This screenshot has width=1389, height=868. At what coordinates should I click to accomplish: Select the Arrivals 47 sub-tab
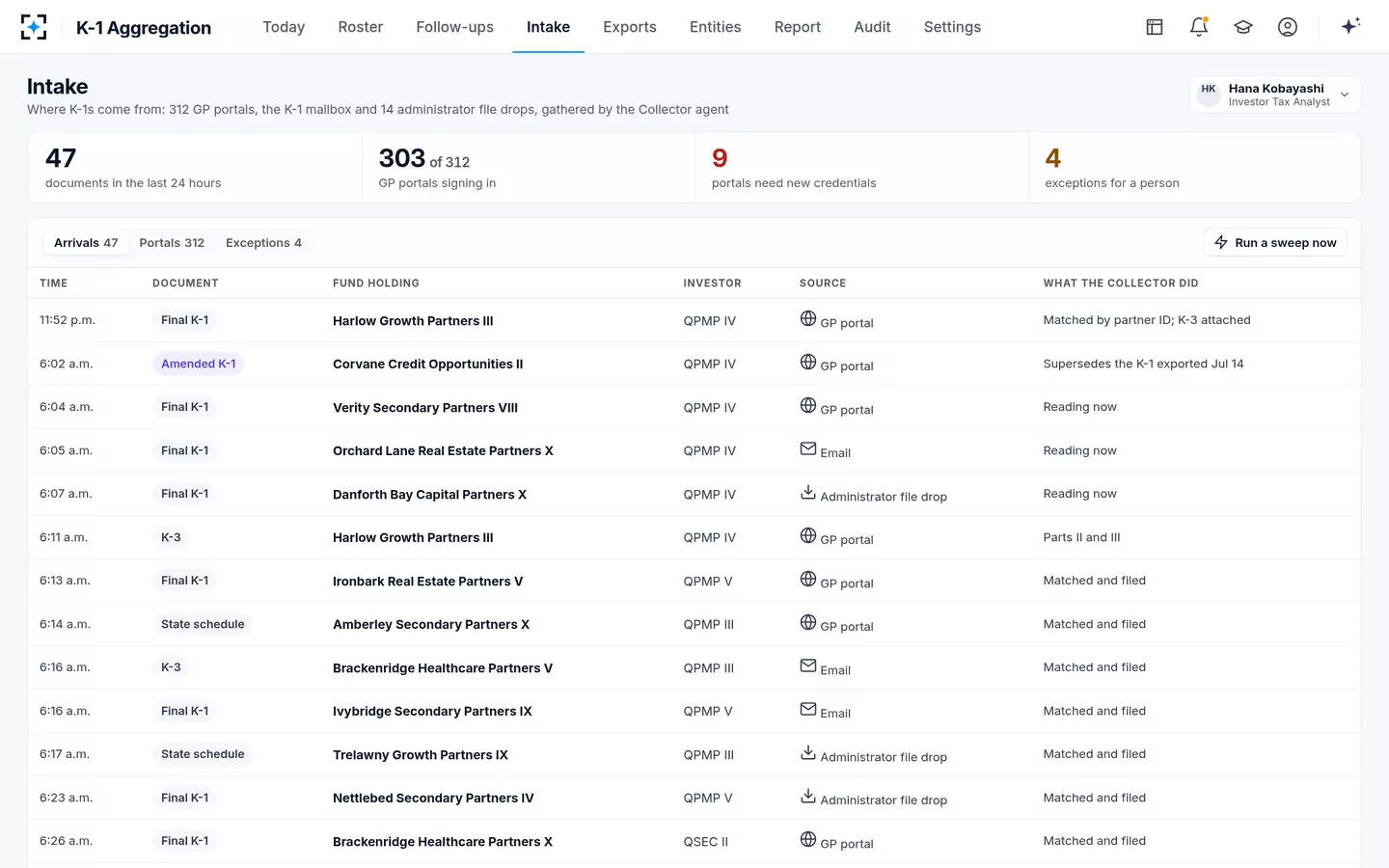point(86,243)
